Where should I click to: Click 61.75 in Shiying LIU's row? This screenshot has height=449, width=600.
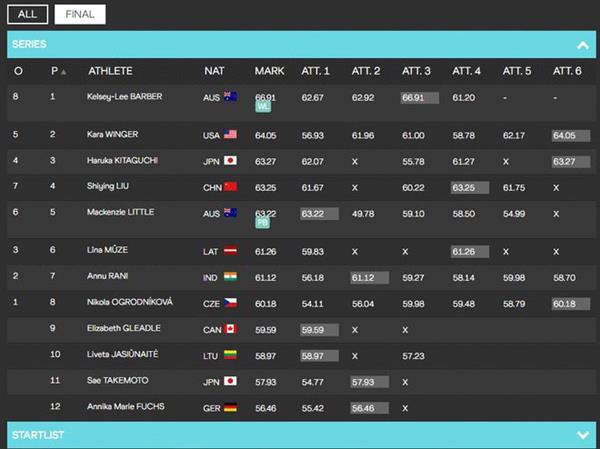click(x=514, y=188)
